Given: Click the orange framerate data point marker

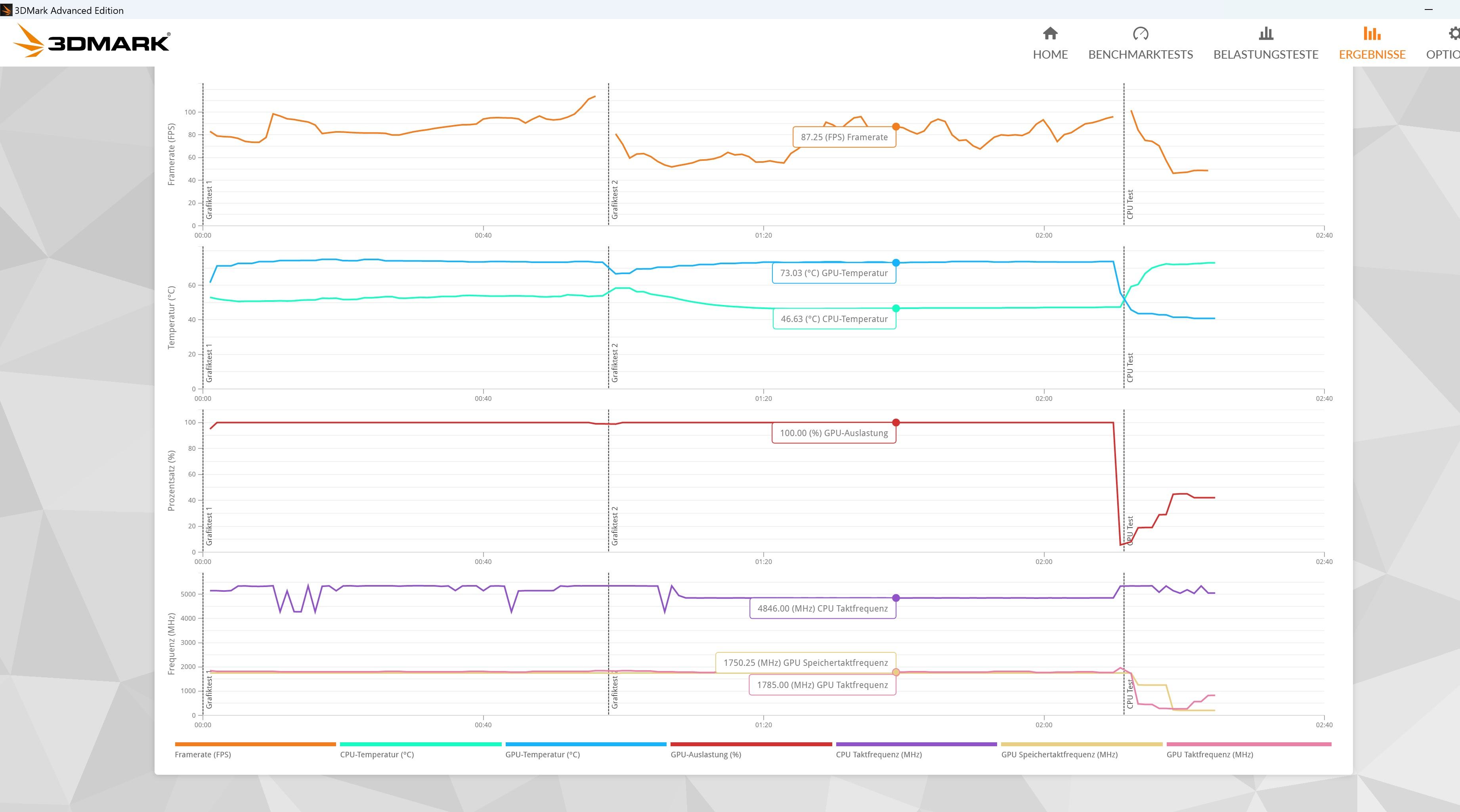Looking at the screenshot, I should coord(896,127).
